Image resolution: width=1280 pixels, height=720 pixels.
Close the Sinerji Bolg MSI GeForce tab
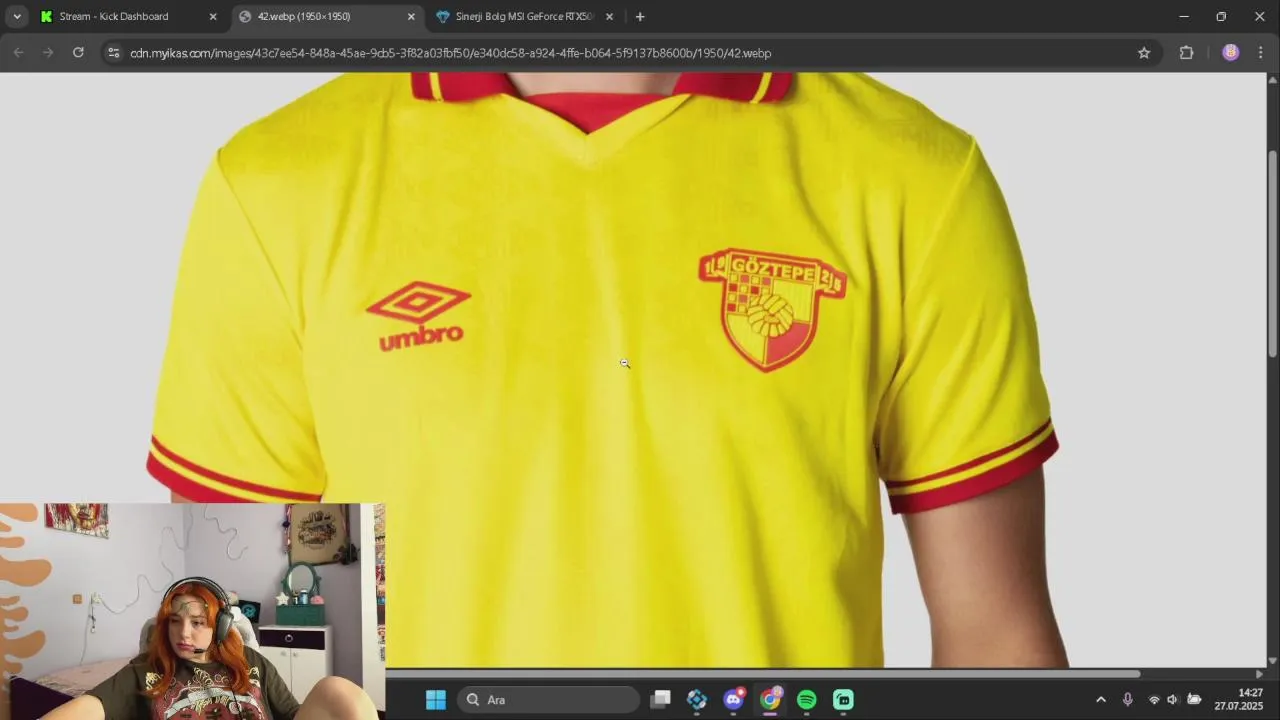click(610, 17)
